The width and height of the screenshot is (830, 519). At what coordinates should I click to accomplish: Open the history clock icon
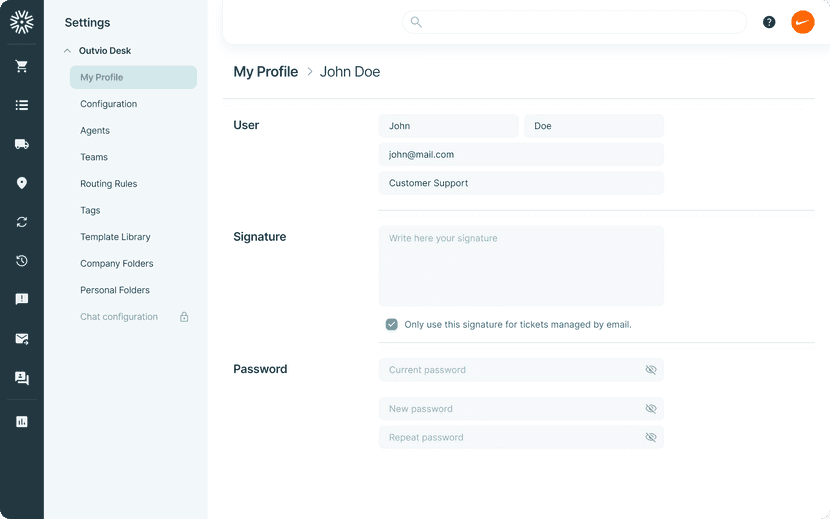coord(21,261)
